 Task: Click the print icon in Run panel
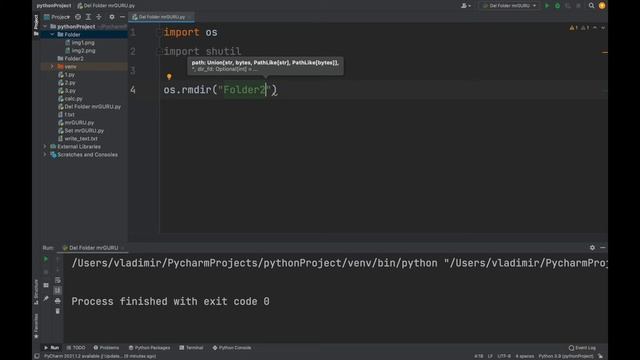click(x=58, y=301)
